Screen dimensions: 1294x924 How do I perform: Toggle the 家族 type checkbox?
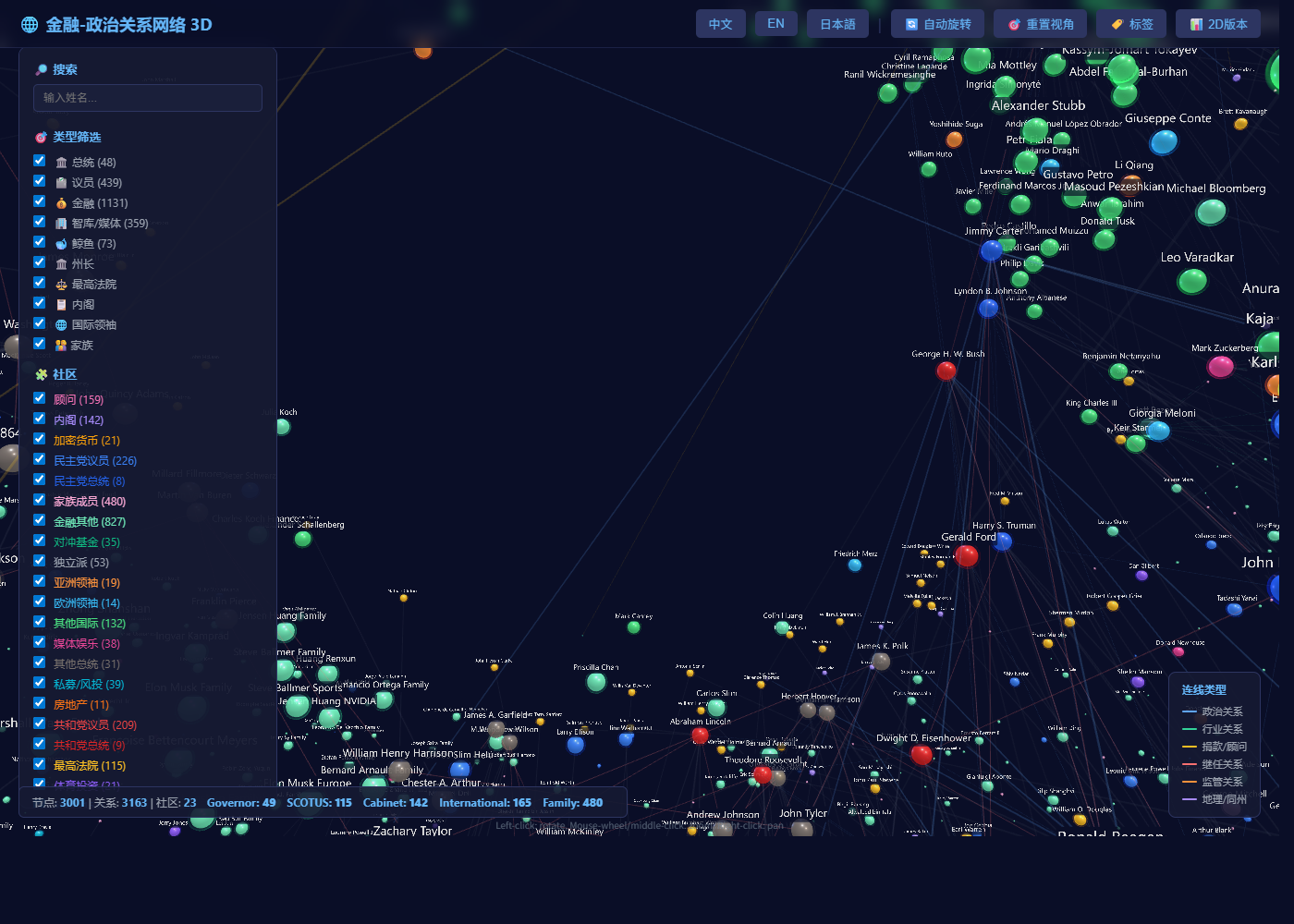click(x=40, y=344)
